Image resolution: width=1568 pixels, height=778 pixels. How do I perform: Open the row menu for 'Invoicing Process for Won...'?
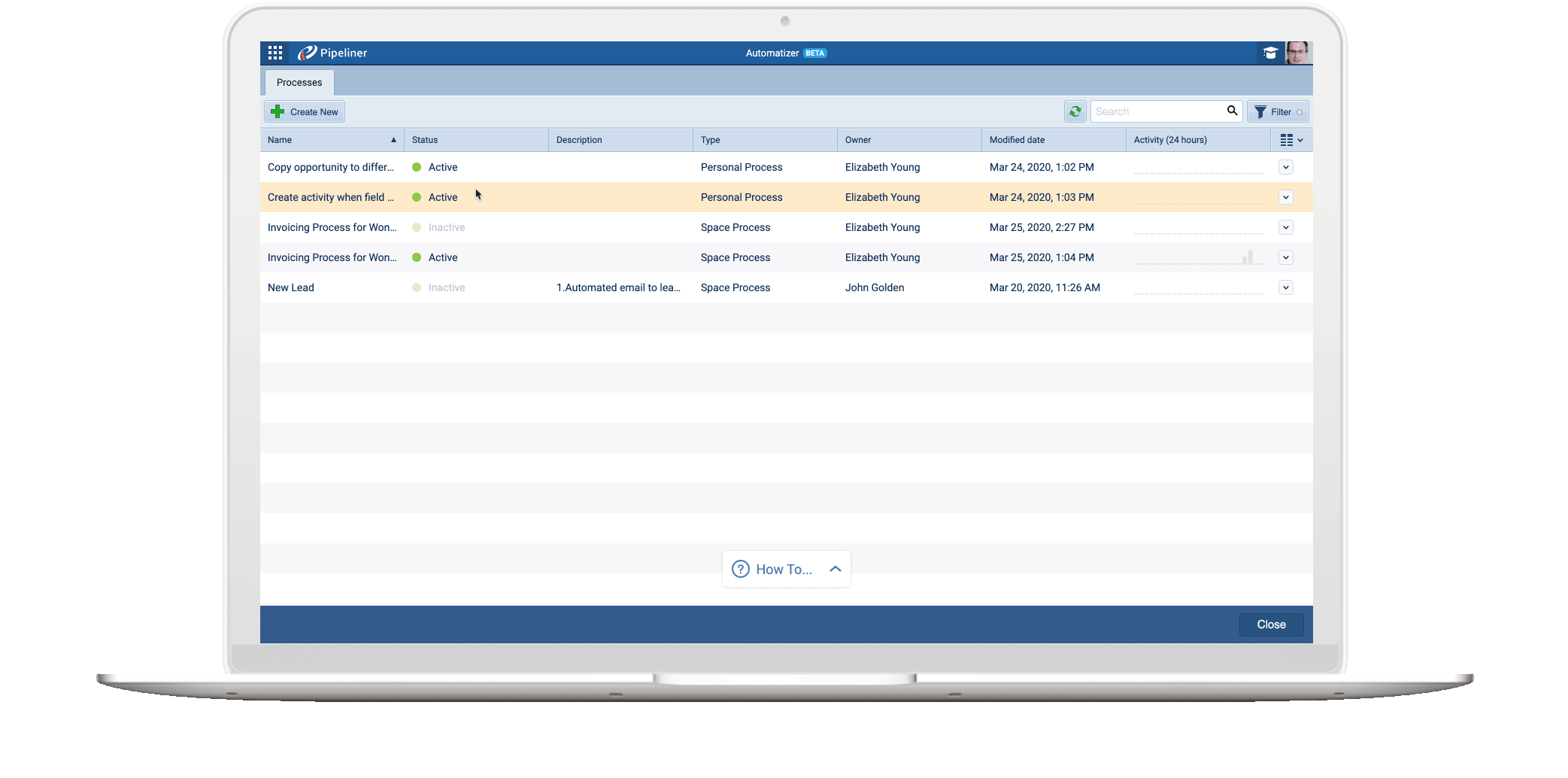click(x=1286, y=227)
